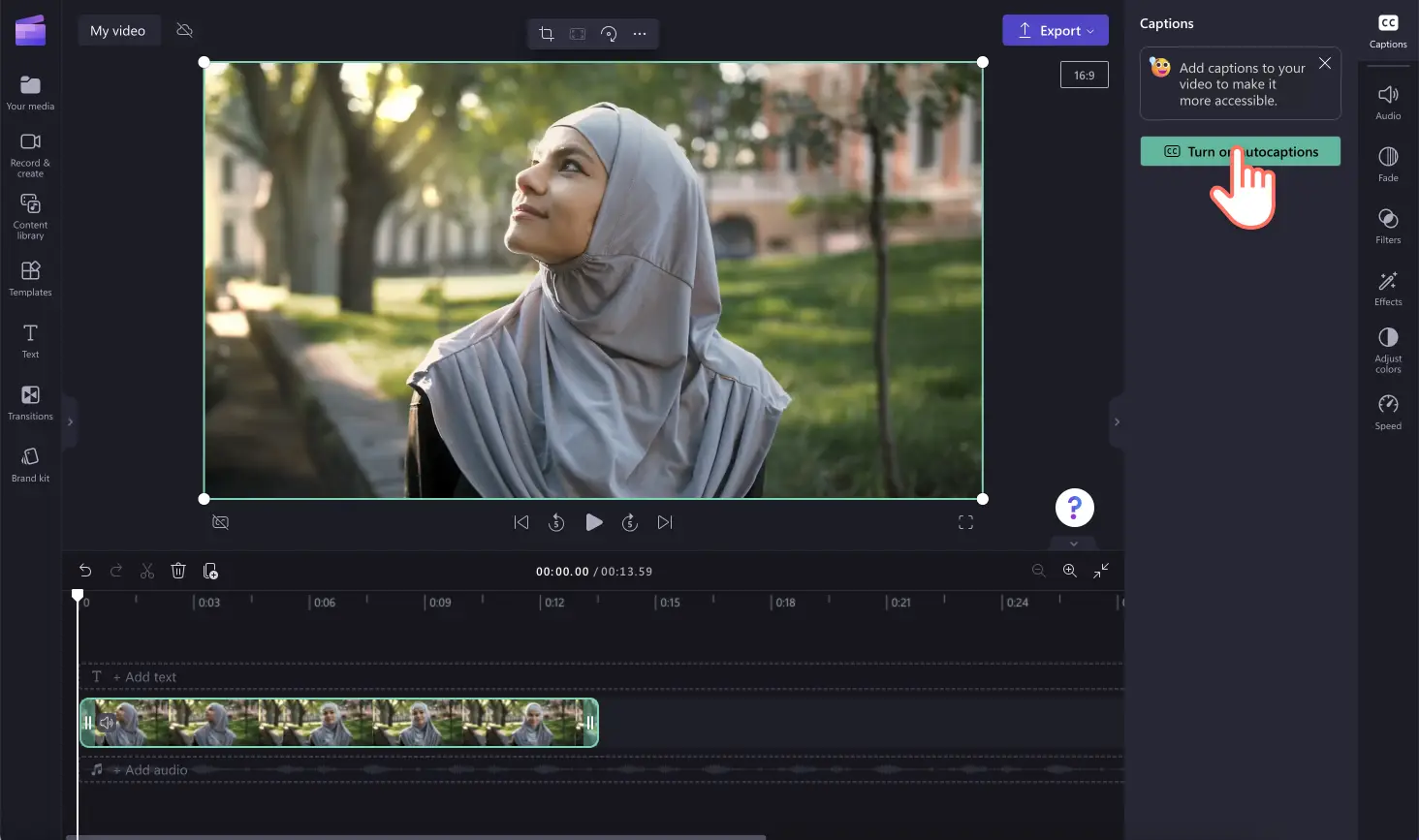
Task: Open Your media panel
Action: coord(30,93)
